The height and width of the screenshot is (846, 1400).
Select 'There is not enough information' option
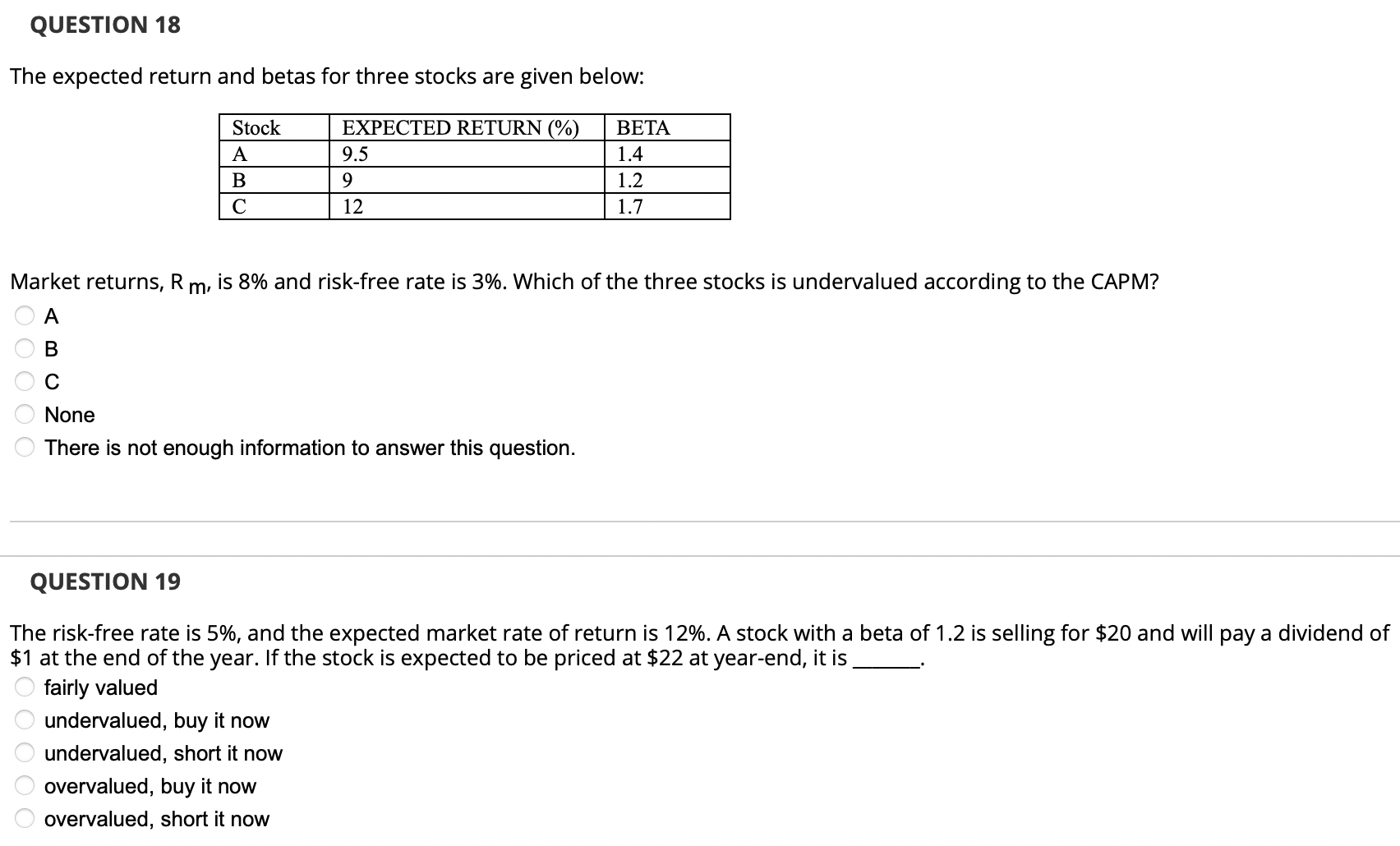click(x=25, y=448)
